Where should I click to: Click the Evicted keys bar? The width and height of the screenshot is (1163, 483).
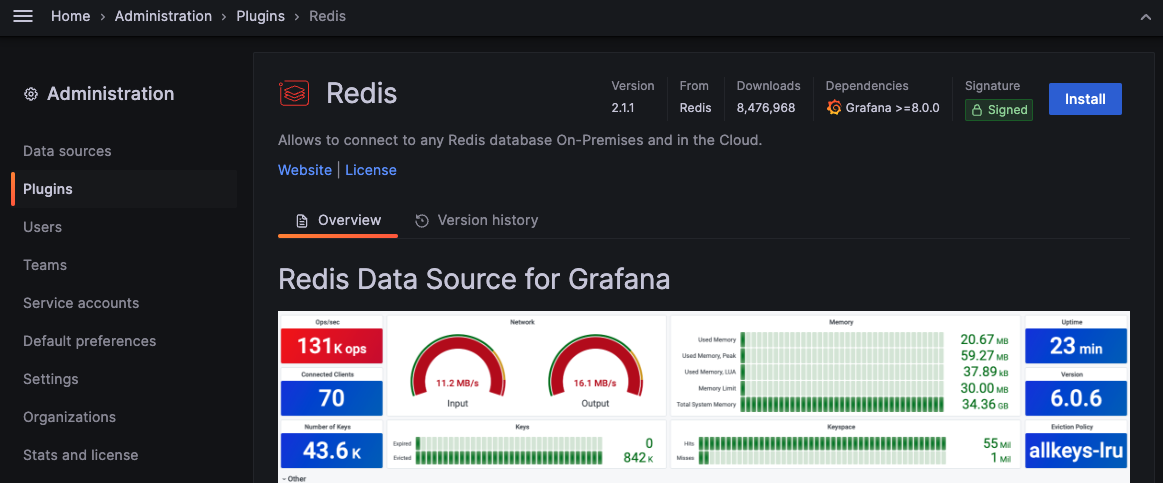[x=510, y=459]
